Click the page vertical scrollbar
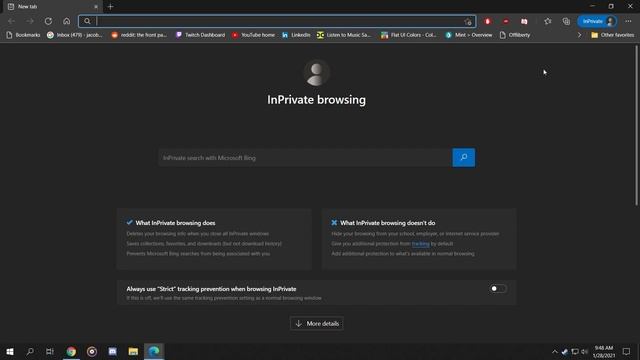 [636, 125]
